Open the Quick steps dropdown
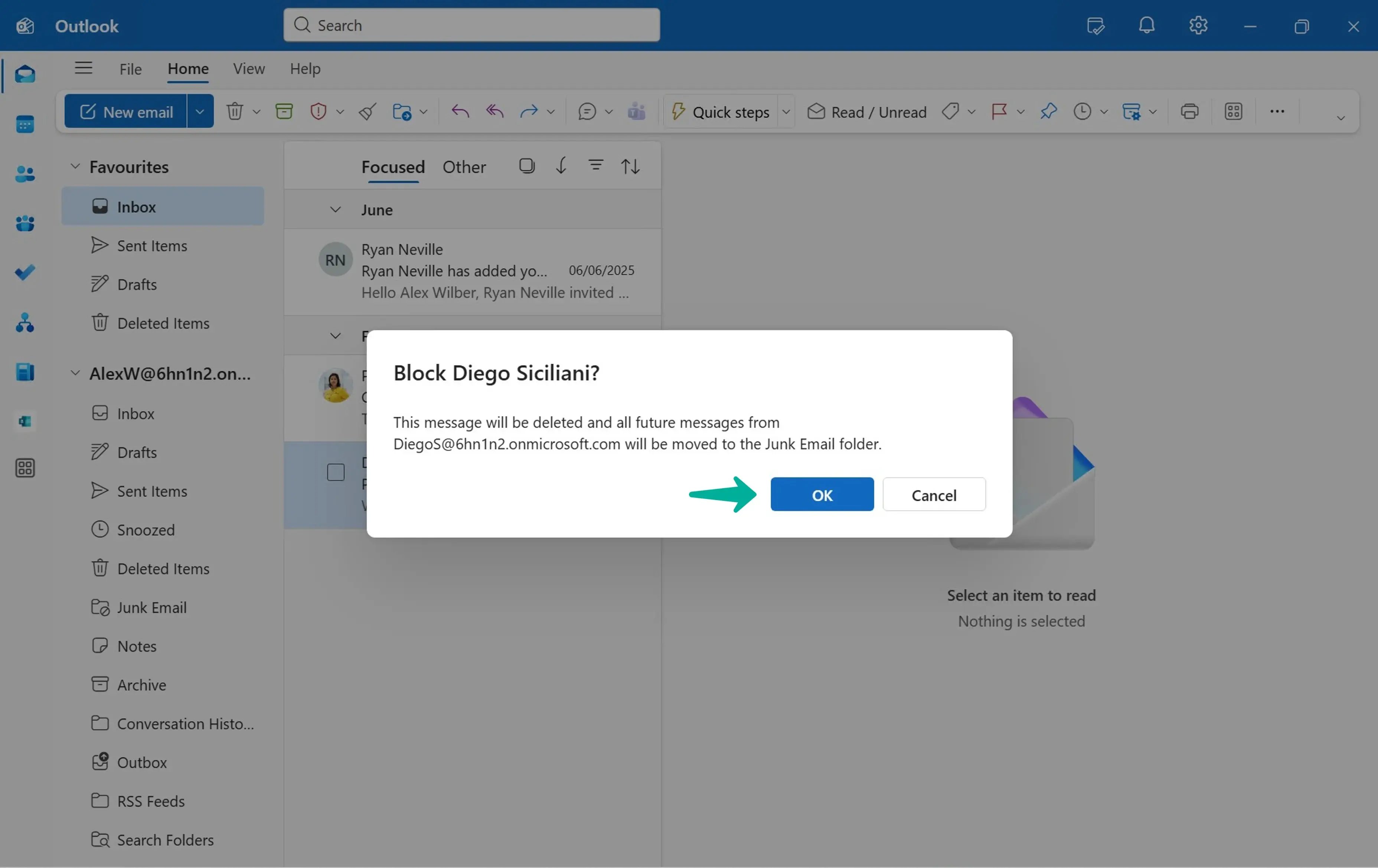The image size is (1378, 868). point(786,111)
